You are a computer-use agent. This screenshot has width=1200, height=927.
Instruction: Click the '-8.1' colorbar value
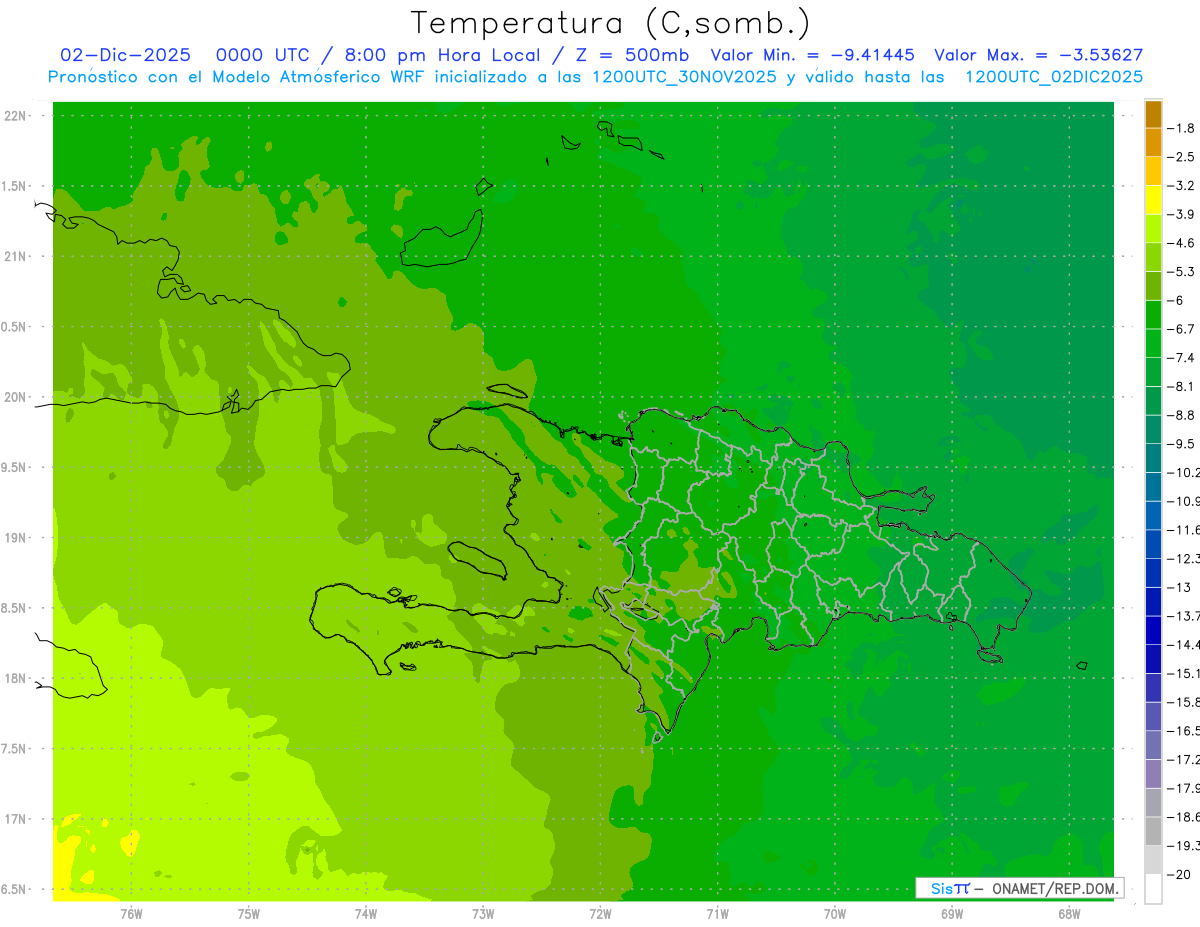click(1181, 386)
